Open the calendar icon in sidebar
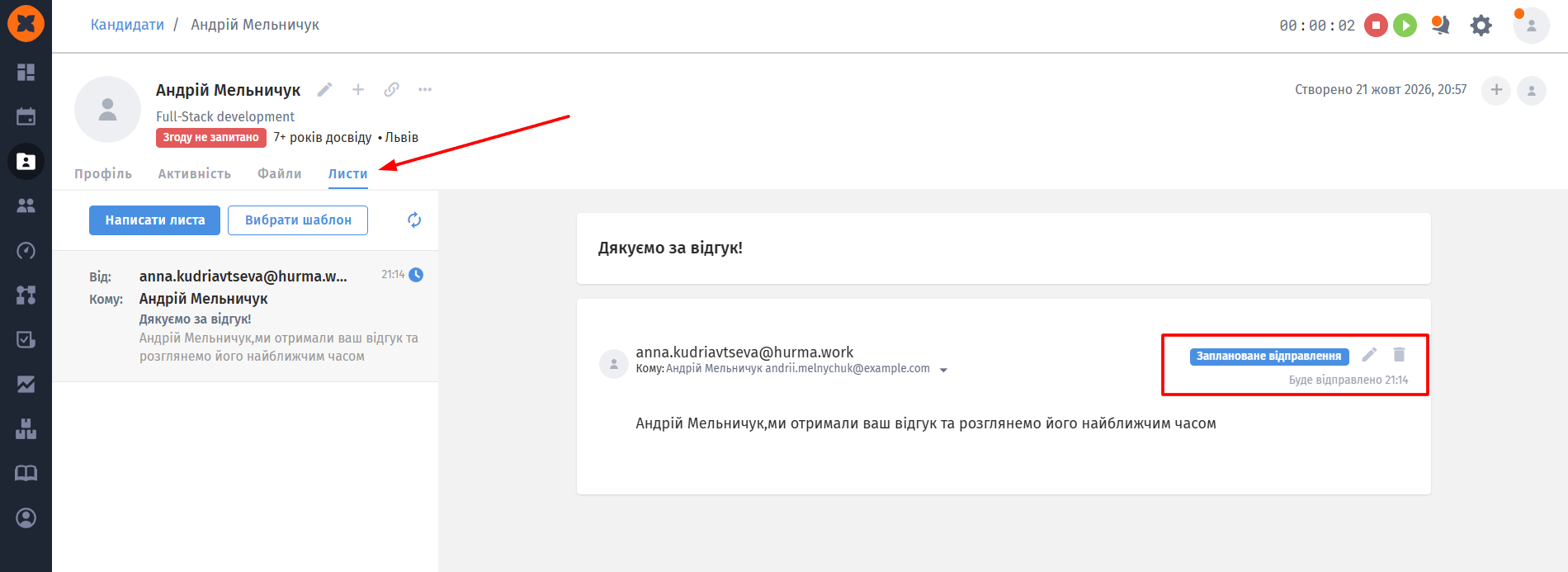This screenshot has height=572, width=1568. pyautogui.click(x=26, y=116)
